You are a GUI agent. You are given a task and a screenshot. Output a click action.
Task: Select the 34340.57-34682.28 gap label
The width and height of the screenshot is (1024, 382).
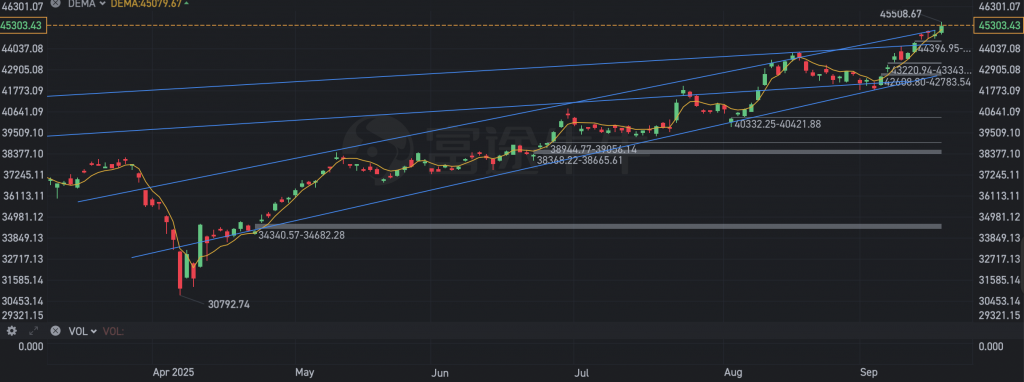pyautogui.click(x=302, y=234)
